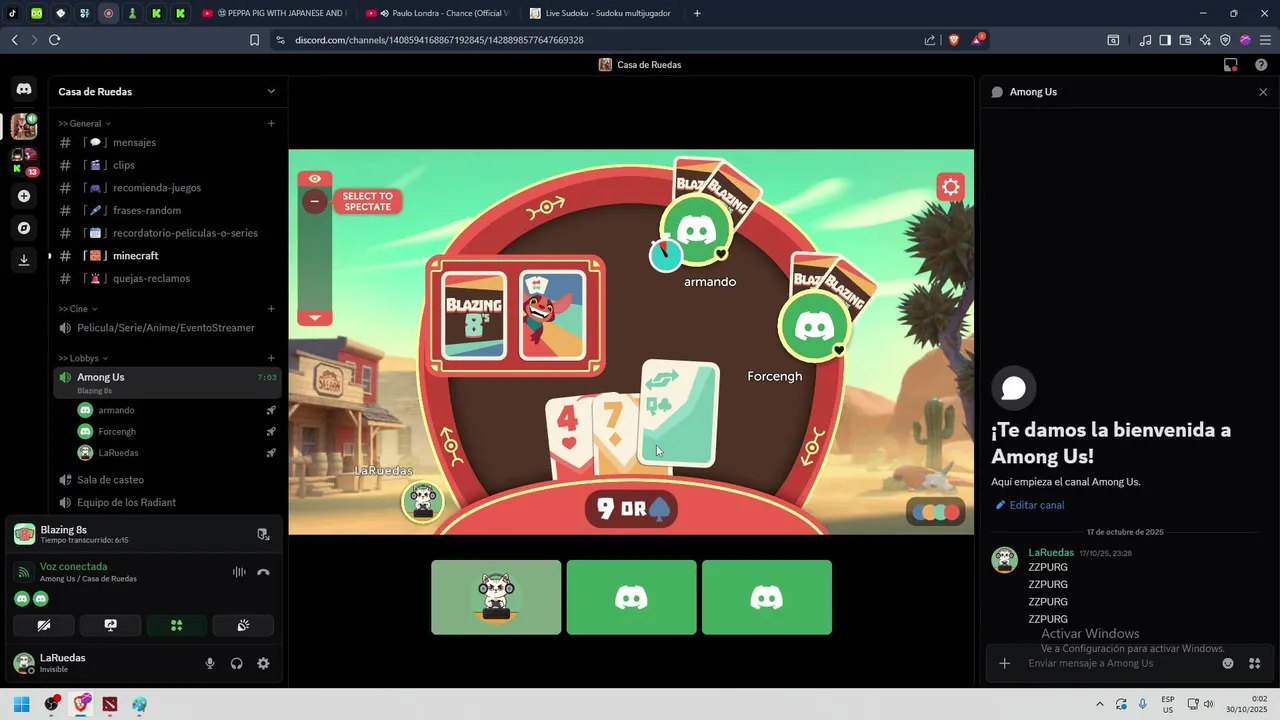This screenshot has width=1280, height=720.
Task: Join the Sala de casteo voice channel
Action: (167, 480)
